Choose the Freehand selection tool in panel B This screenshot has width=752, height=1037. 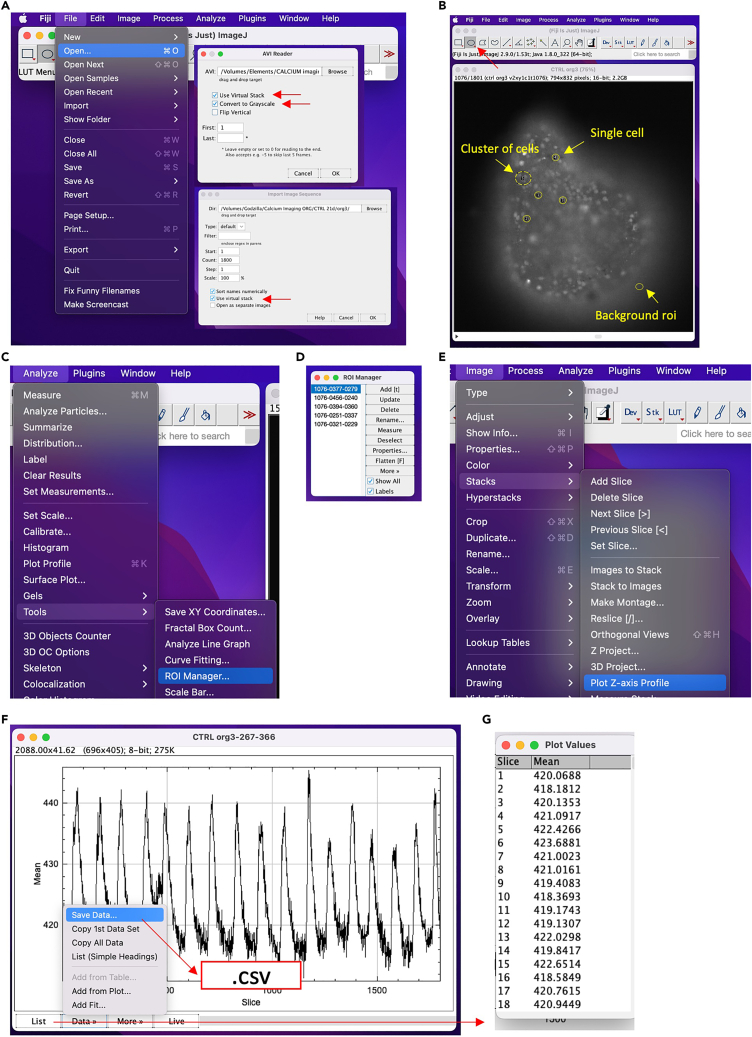click(x=495, y=43)
